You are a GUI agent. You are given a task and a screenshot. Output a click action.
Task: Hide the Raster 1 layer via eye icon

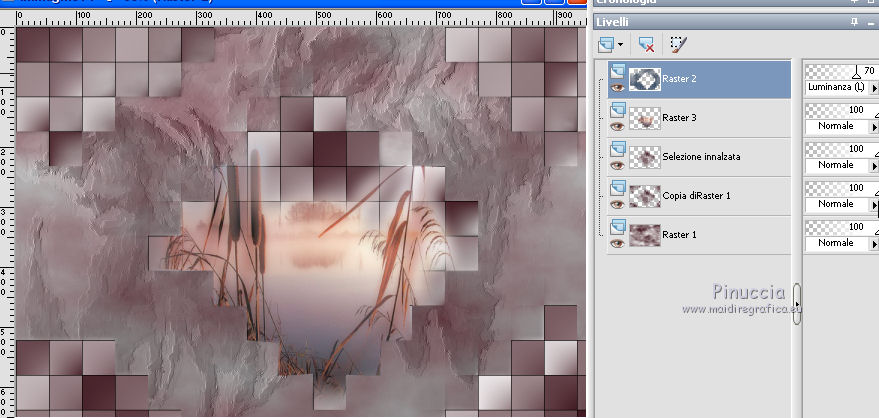click(617, 244)
